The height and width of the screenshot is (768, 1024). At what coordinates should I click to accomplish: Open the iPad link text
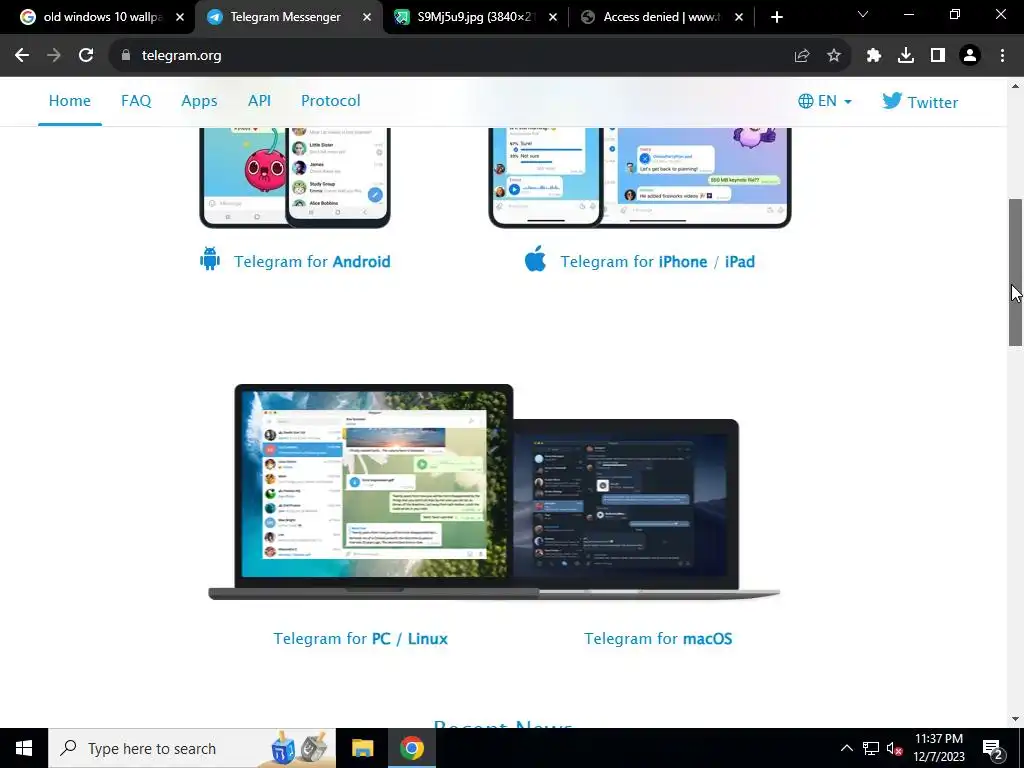point(740,261)
